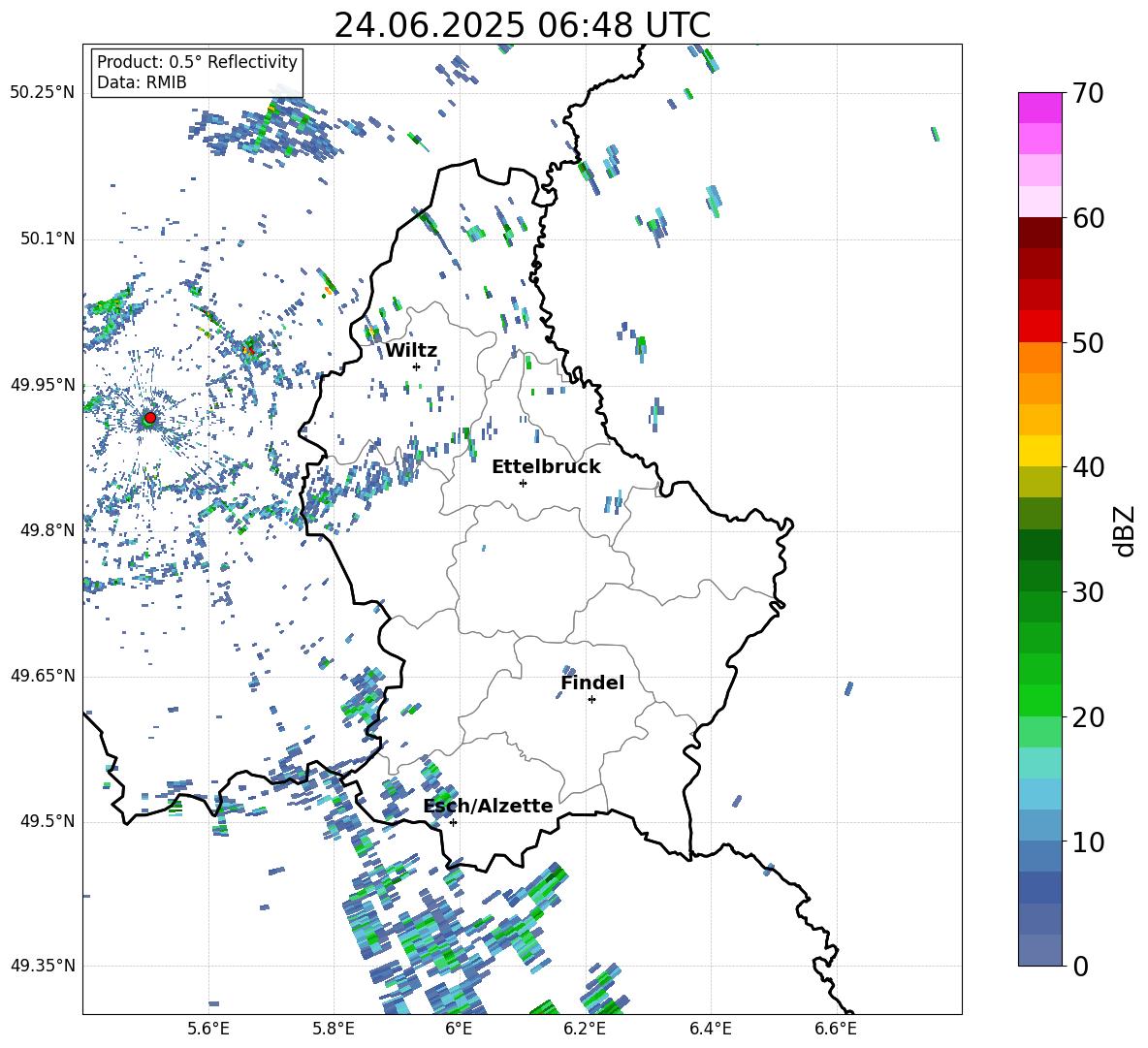Click the Ettelbruck city label
The image size is (1148, 1048).
tap(546, 467)
